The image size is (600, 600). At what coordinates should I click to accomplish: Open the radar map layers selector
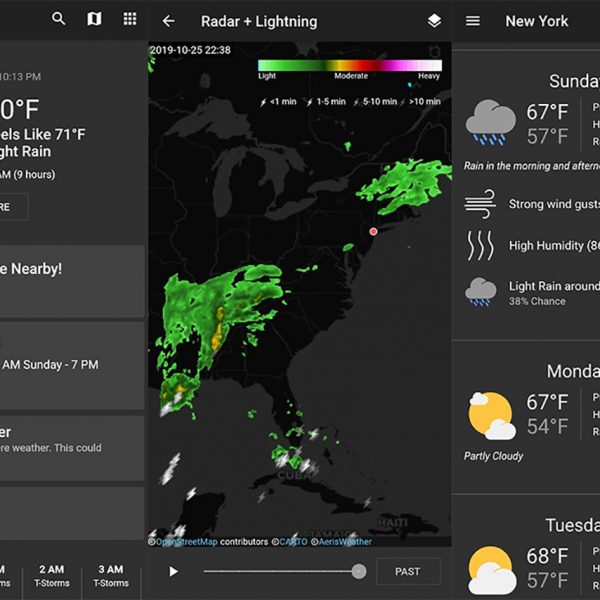click(434, 21)
